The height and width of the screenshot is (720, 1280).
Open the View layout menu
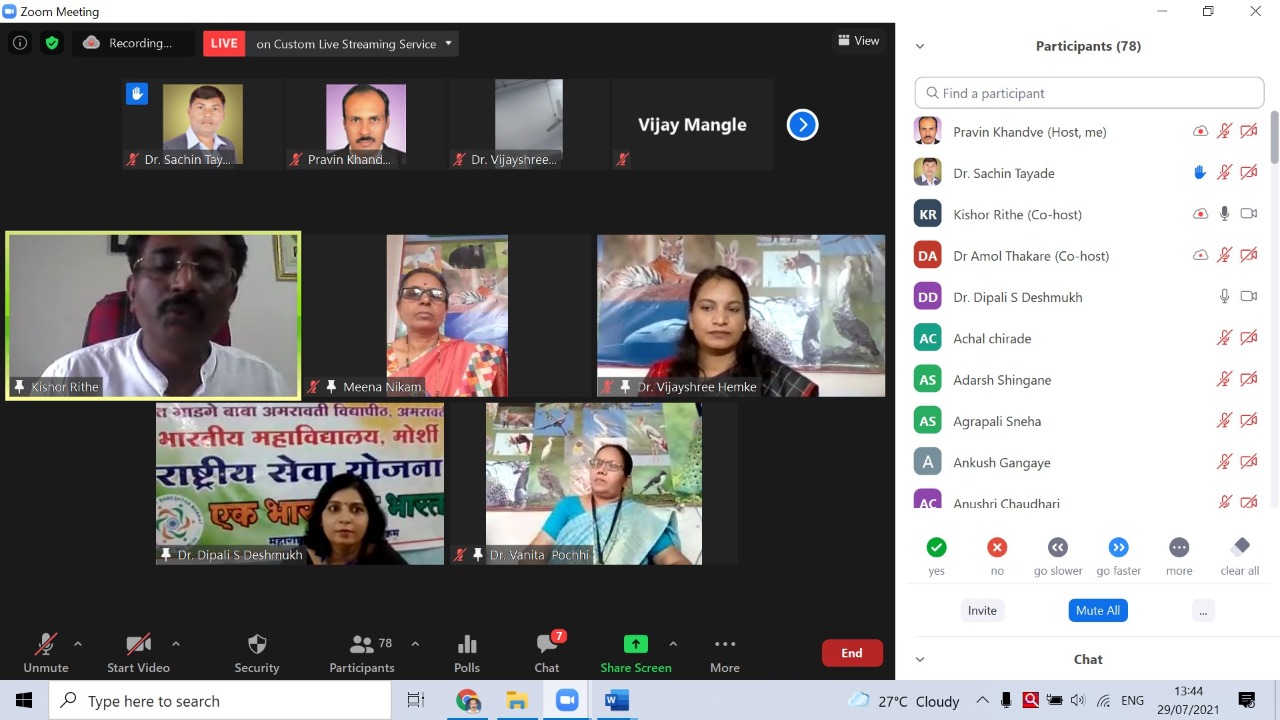(x=859, y=41)
